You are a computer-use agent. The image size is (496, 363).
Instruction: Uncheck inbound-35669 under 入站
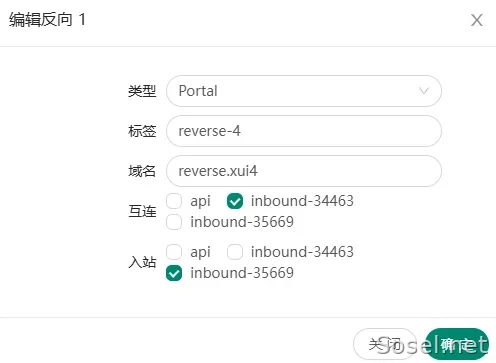coord(174,273)
